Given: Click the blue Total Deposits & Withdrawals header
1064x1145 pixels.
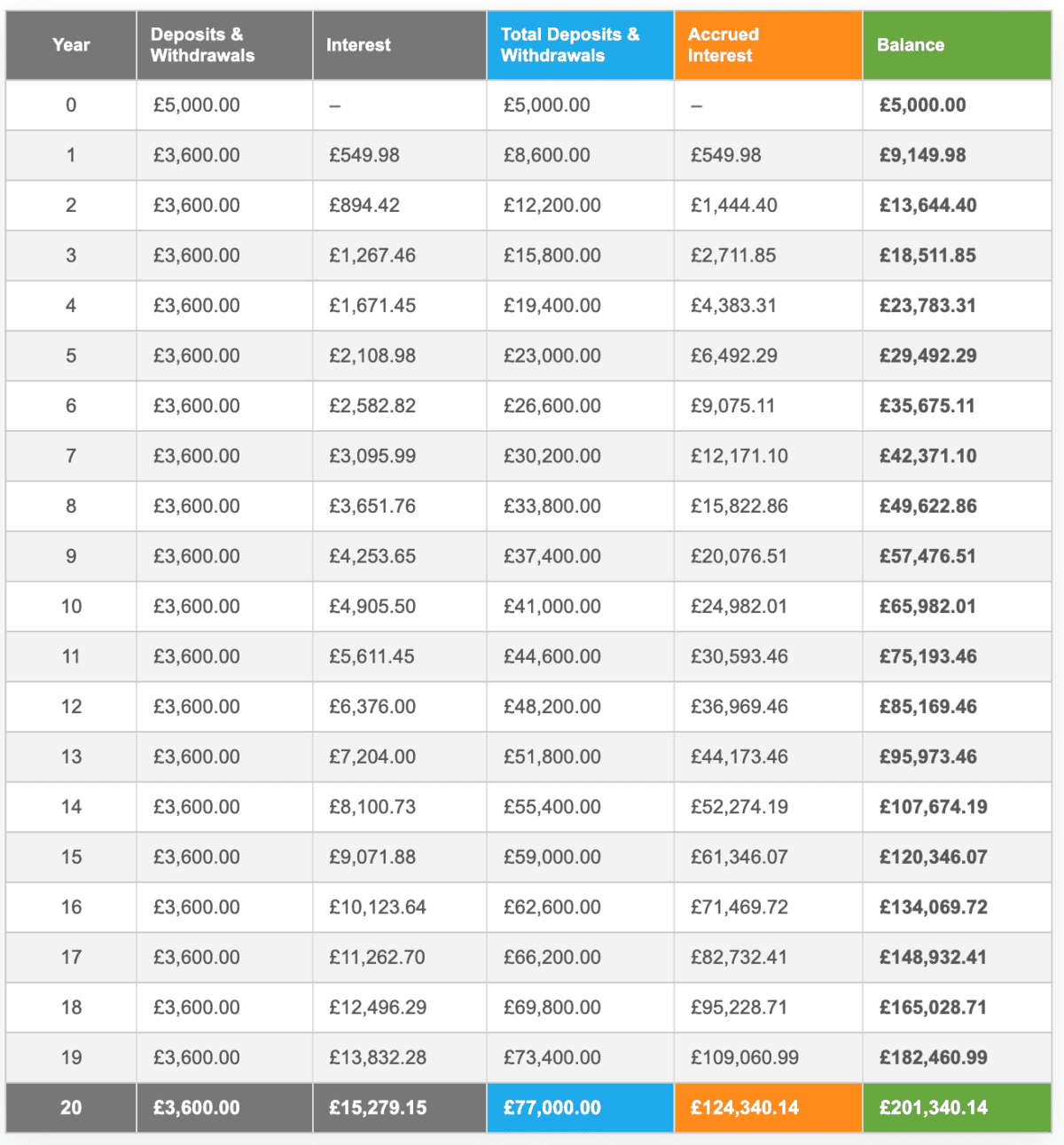Looking at the screenshot, I should click(569, 45).
